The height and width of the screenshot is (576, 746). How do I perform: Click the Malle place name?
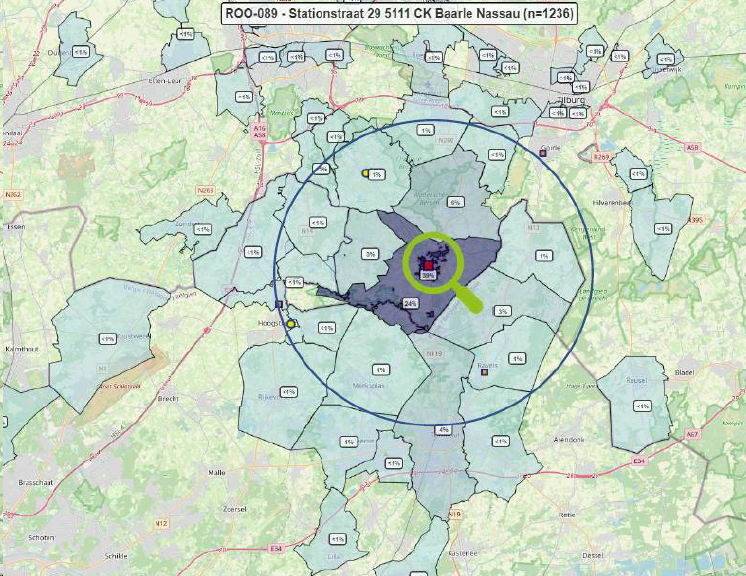[217, 472]
